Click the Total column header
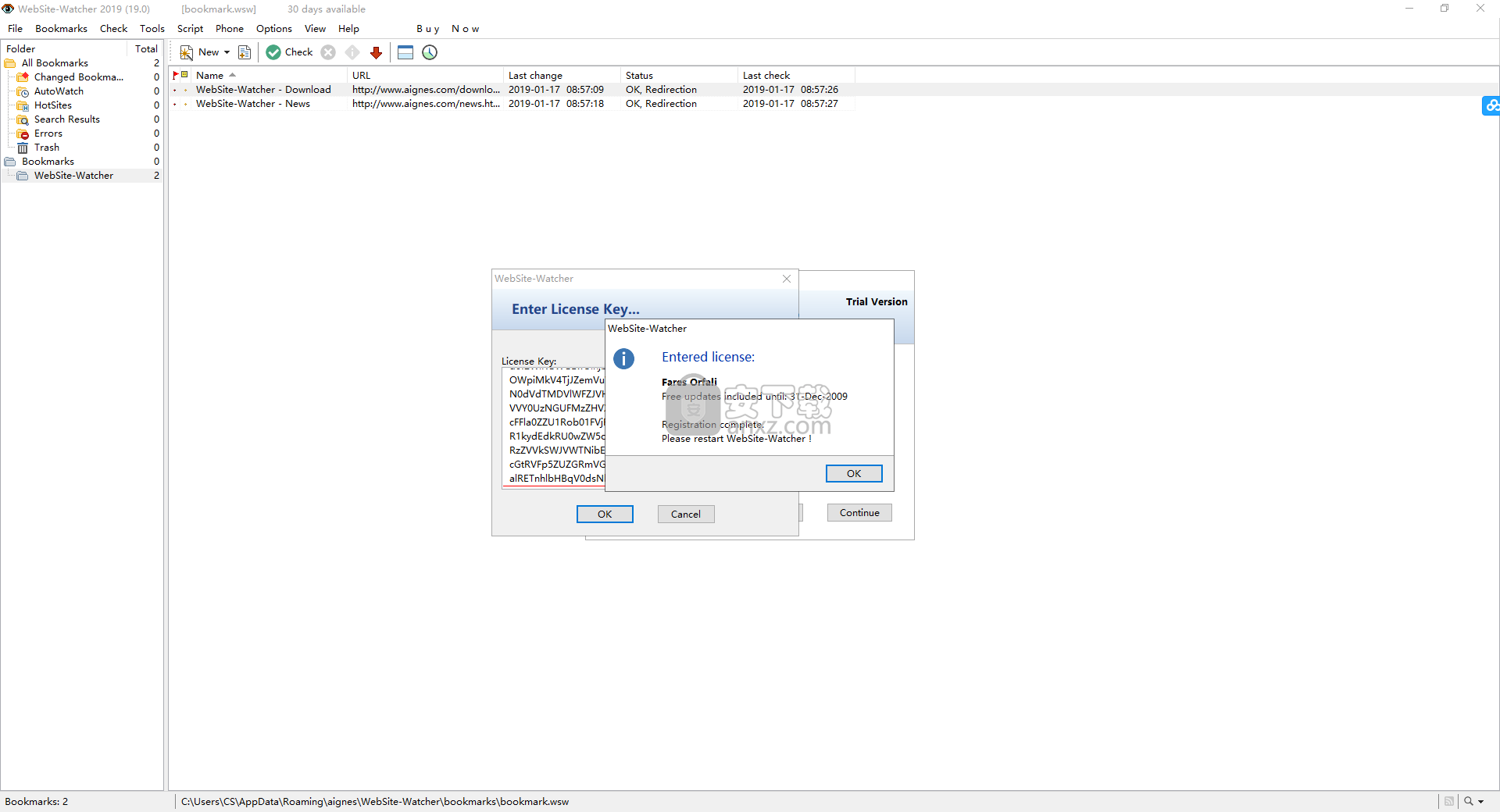The width and height of the screenshot is (1500, 812). 146,49
